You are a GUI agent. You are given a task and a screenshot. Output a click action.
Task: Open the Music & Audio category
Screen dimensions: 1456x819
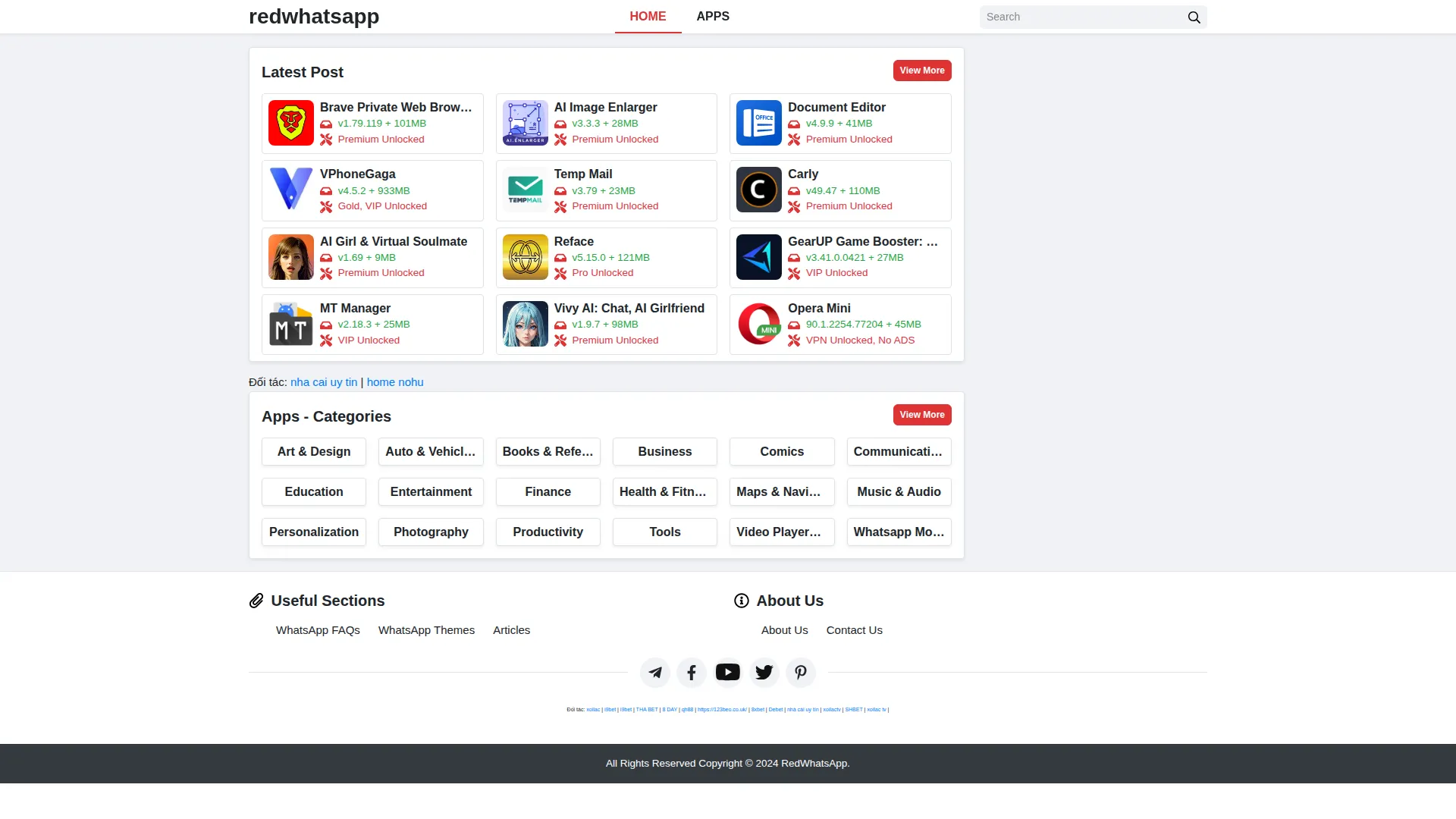pos(899,491)
